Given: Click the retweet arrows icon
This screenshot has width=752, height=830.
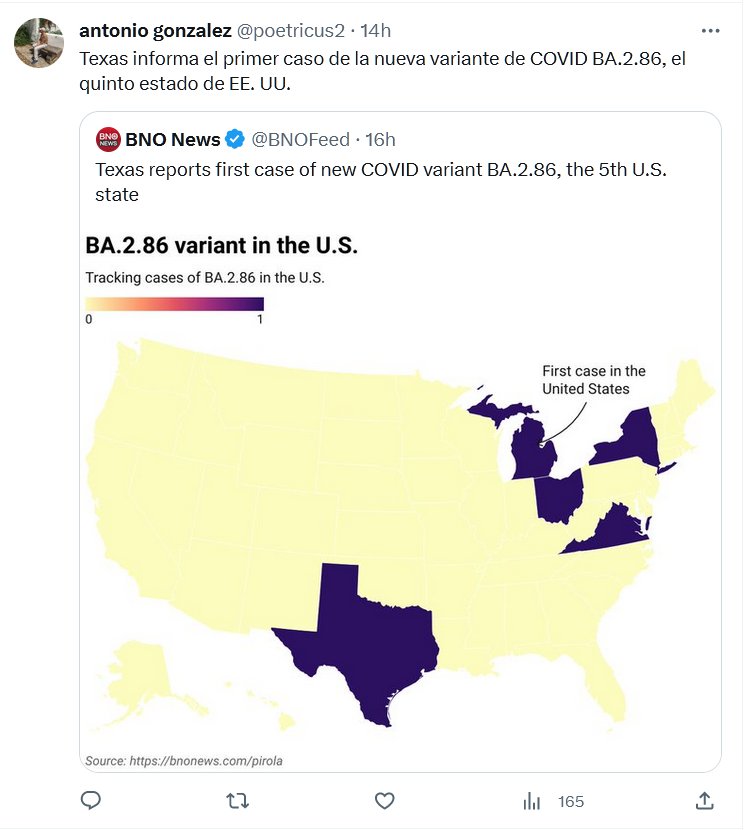Looking at the screenshot, I should (x=237, y=800).
